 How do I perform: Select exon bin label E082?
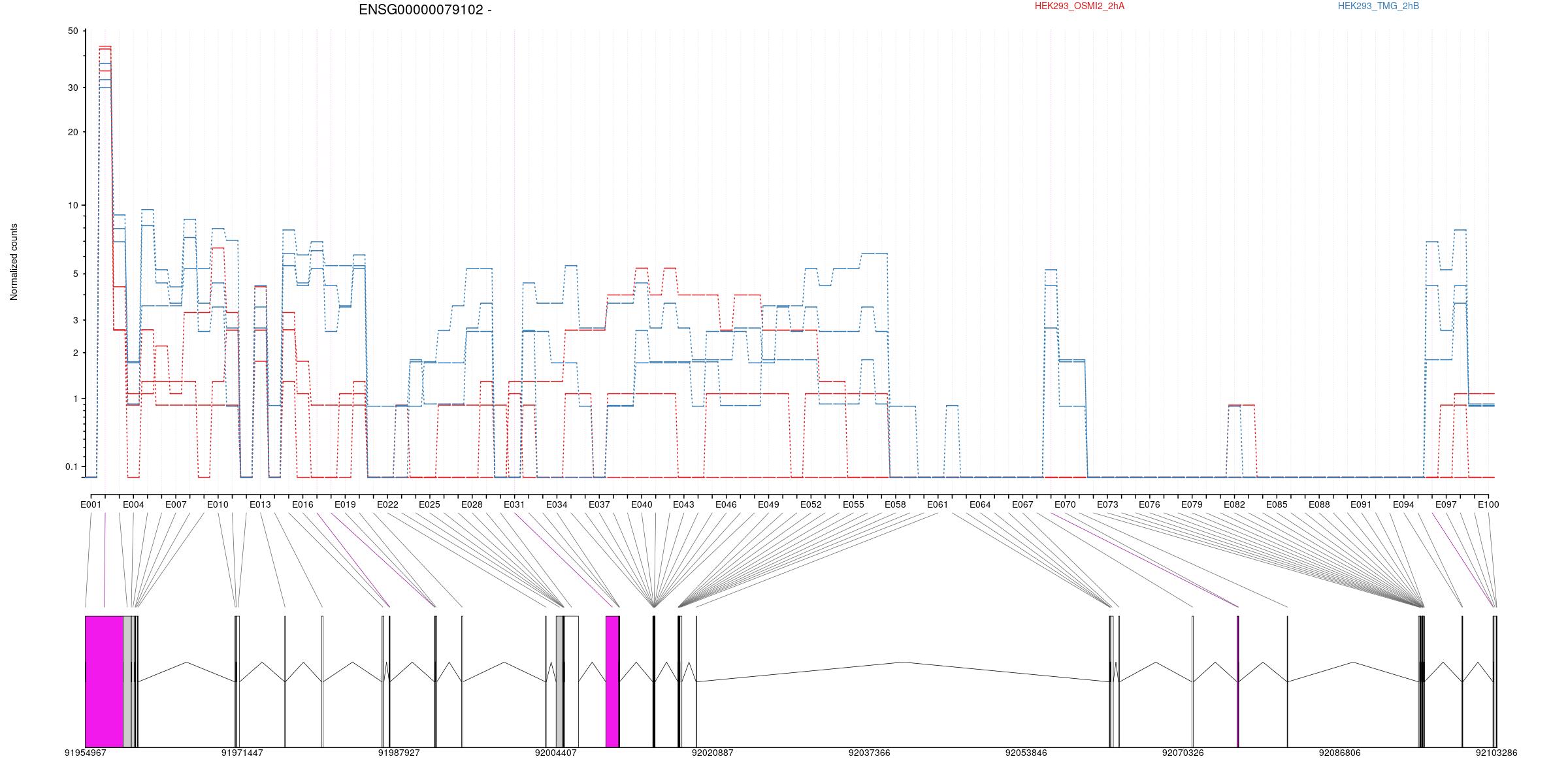(x=1234, y=504)
